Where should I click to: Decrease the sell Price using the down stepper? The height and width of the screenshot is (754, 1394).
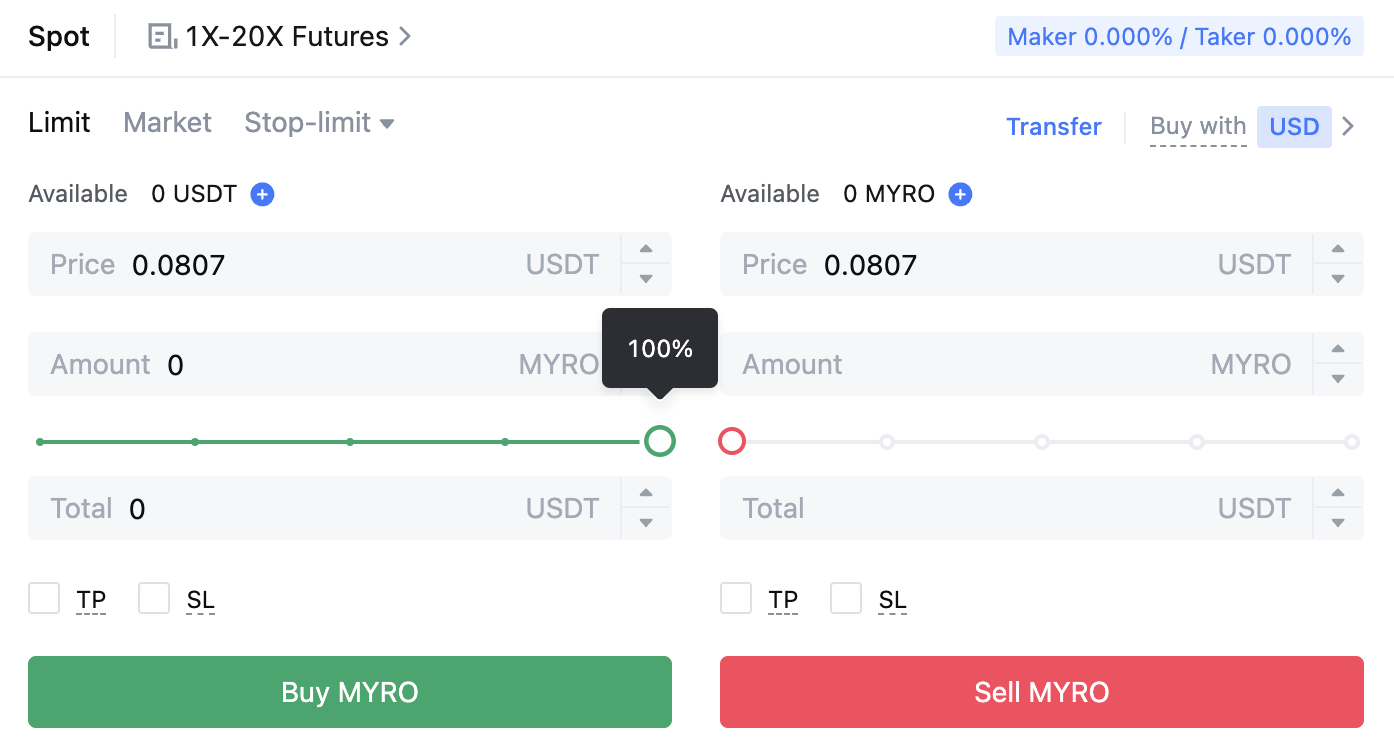(1337, 278)
